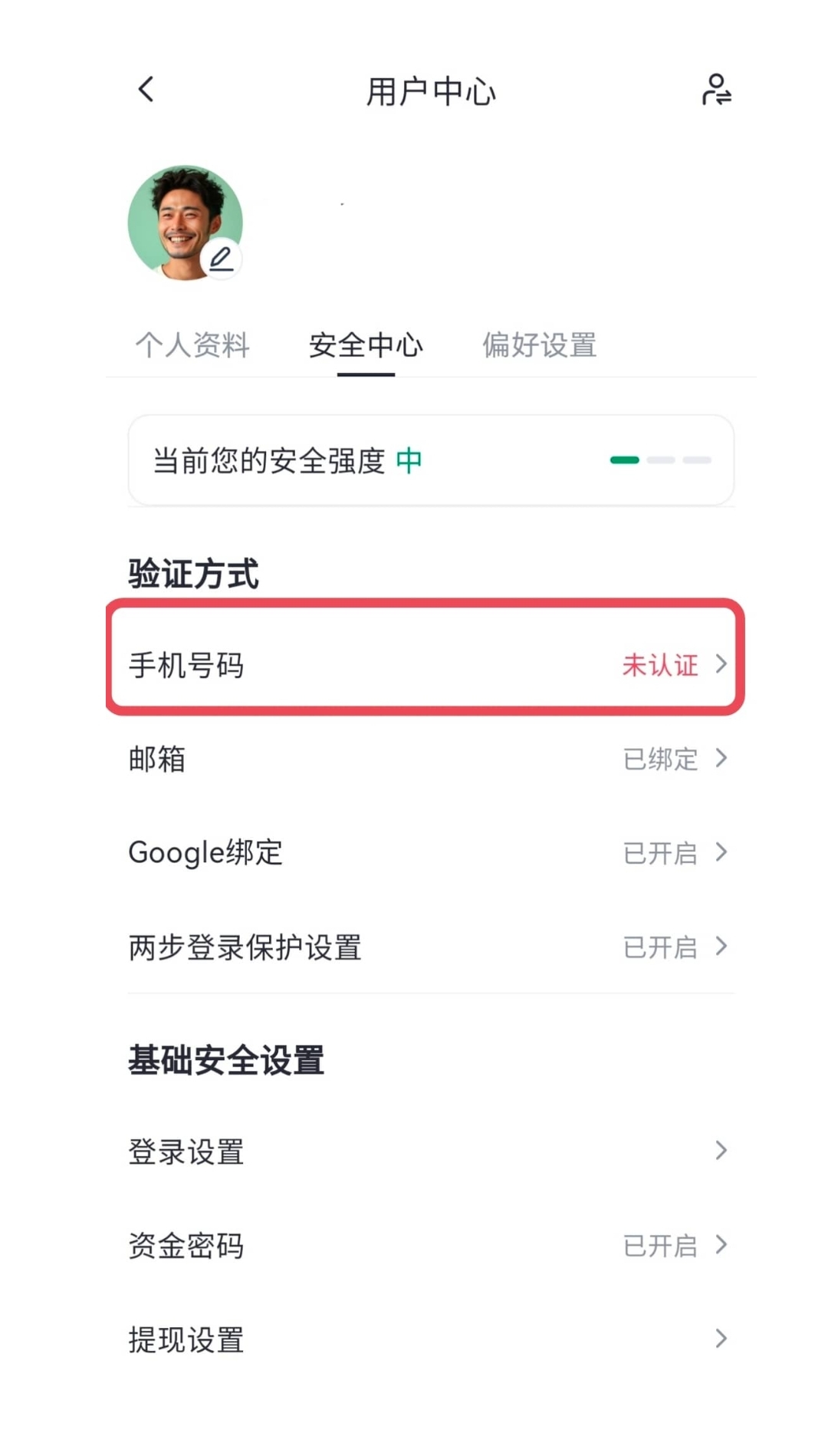Viewport: 828px width, 1456px height.
Task: Switch to the 偏好设置 tab
Action: pyautogui.click(x=539, y=345)
